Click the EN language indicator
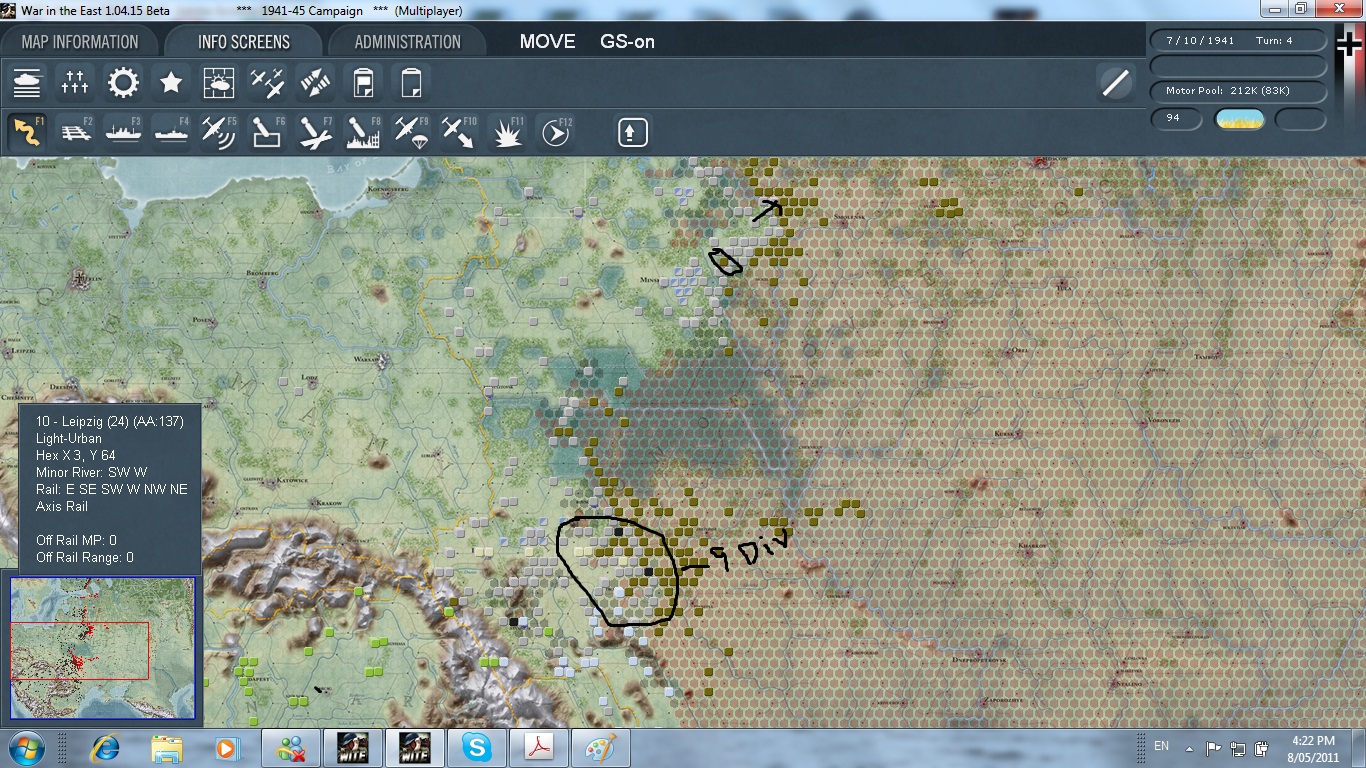Viewport: 1366px width, 768px height. pos(1161,746)
